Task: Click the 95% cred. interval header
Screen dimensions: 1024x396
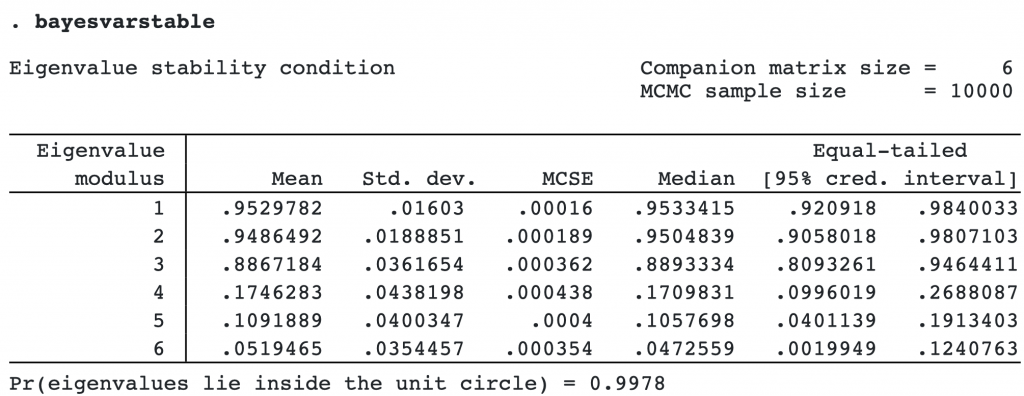Action: 891,178
